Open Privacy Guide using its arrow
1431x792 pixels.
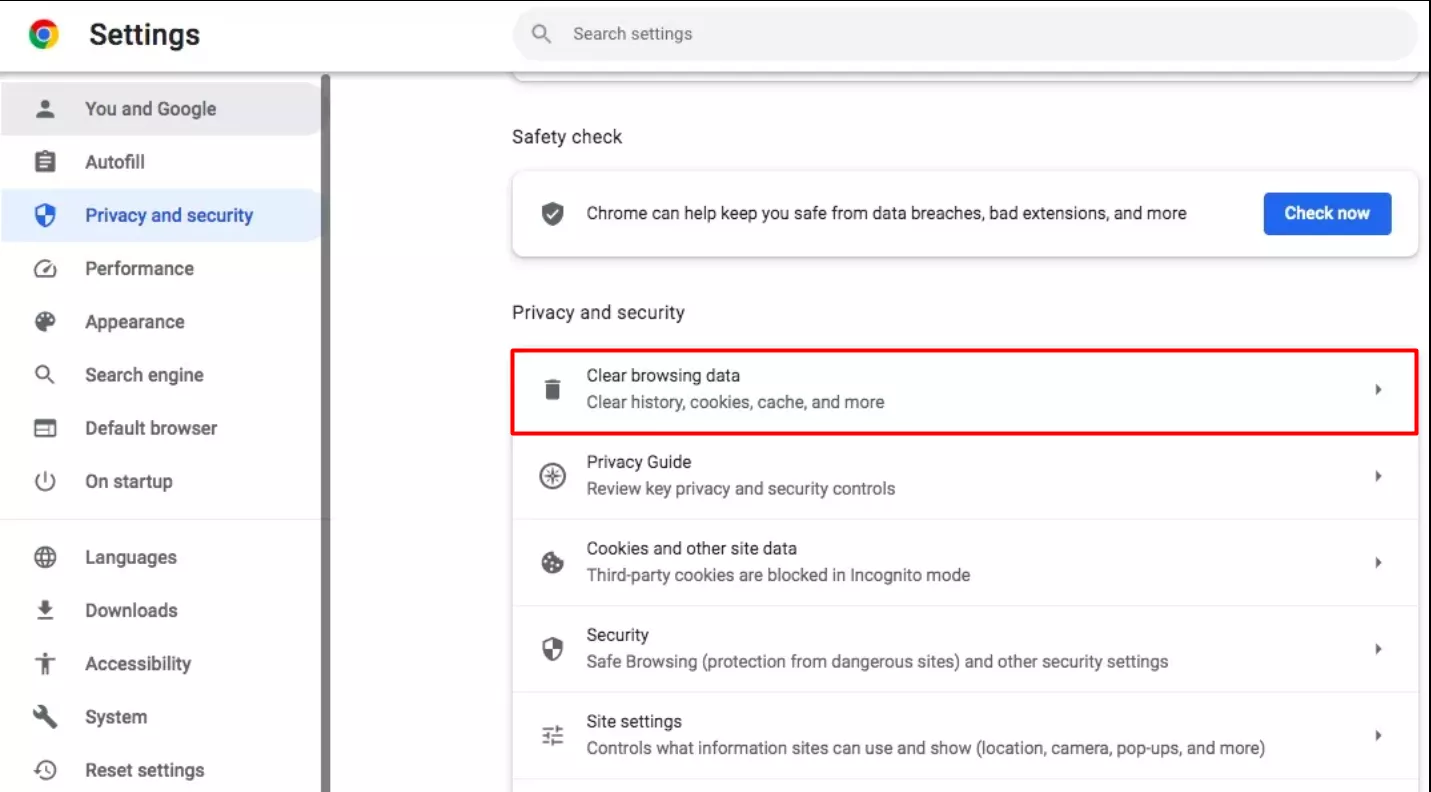pyautogui.click(x=1378, y=476)
